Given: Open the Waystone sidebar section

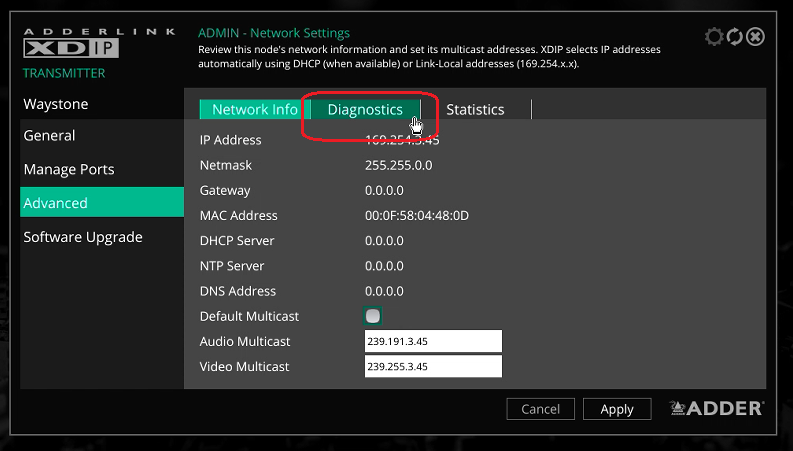Looking at the screenshot, I should [56, 104].
